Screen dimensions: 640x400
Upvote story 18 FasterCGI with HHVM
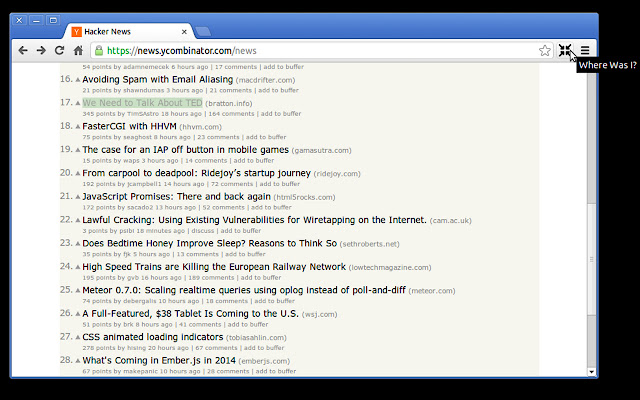click(78, 127)
